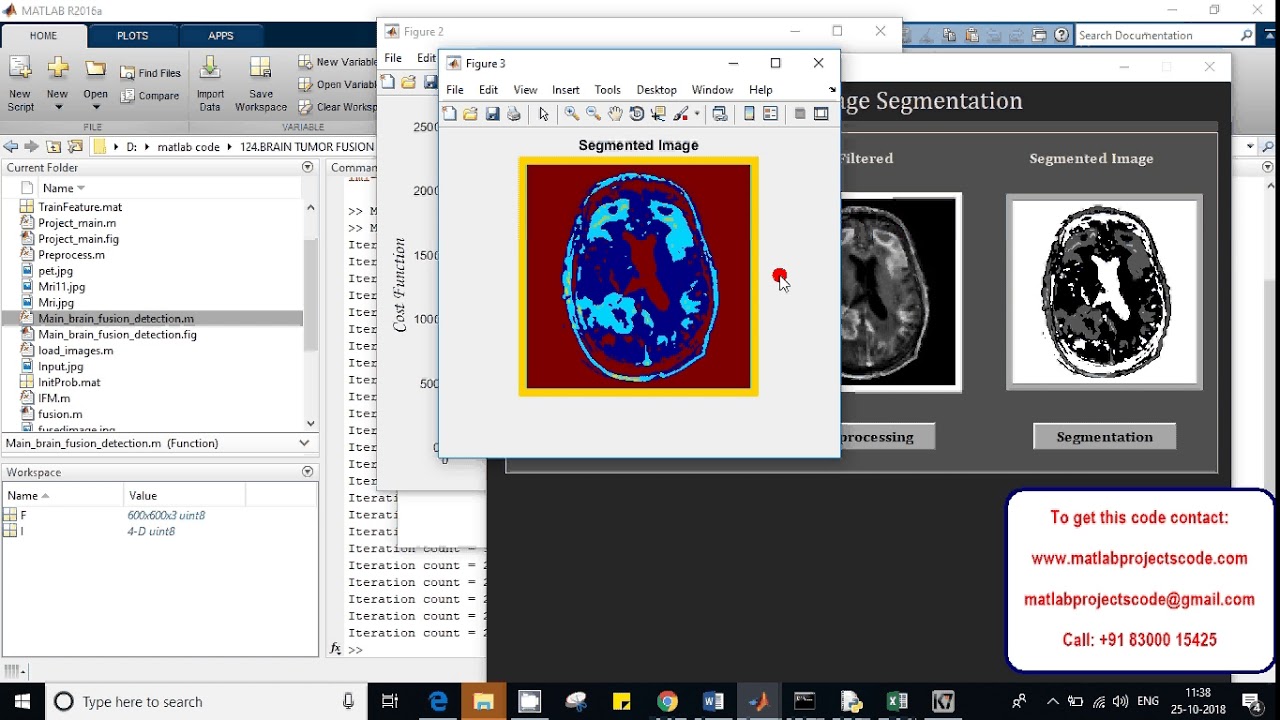1280x720 pixels.
Task: Switch to the PLOTS tab in MATLAB
Action: [x=132, y=36]
